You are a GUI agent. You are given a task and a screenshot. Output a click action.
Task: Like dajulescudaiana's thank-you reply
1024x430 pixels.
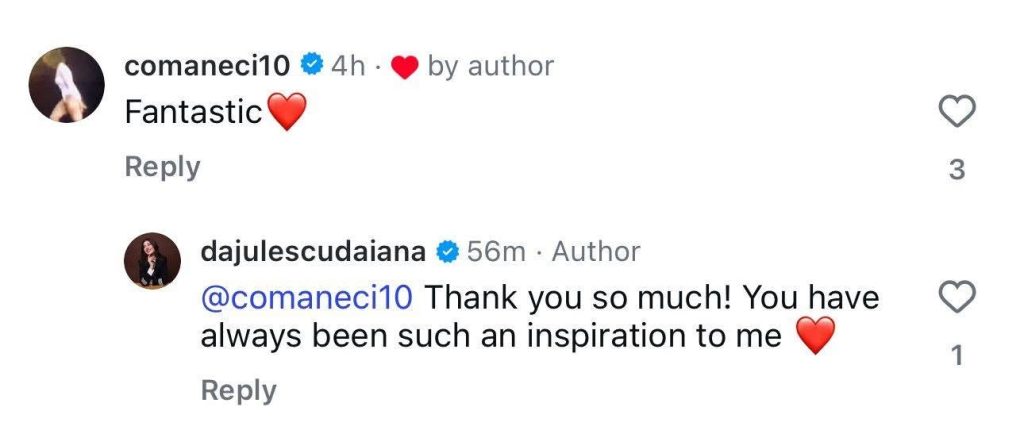[x=957, y=298]
